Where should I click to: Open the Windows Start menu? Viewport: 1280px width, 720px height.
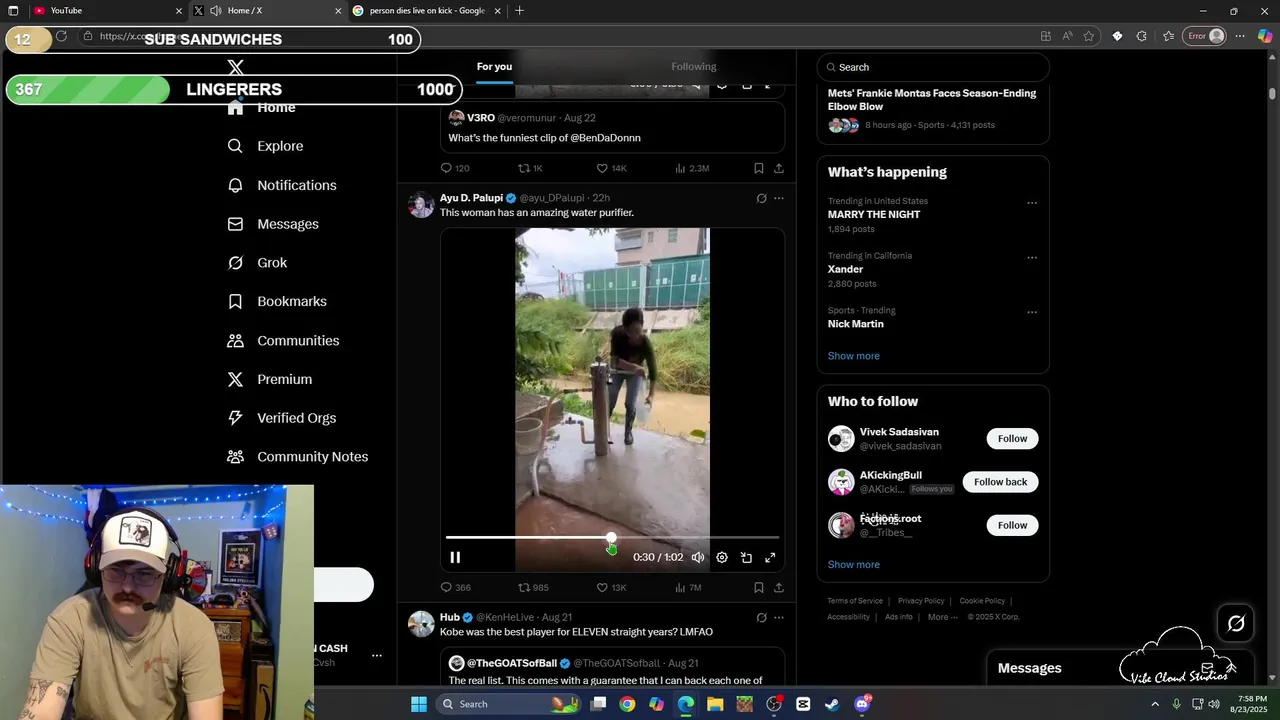(419, 704)
